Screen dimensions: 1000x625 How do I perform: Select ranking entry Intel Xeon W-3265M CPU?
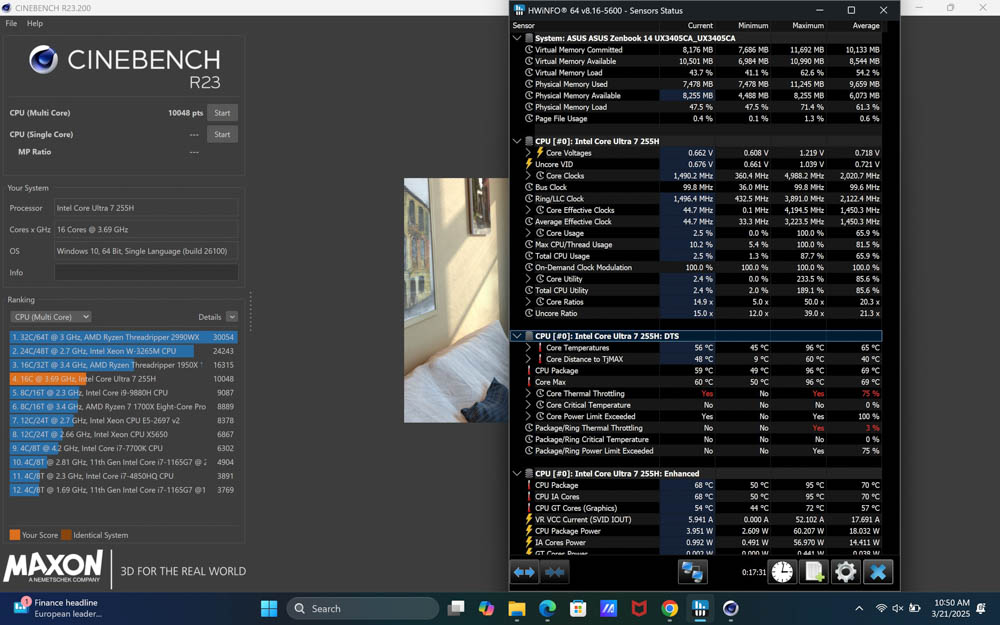coord(123,351)
